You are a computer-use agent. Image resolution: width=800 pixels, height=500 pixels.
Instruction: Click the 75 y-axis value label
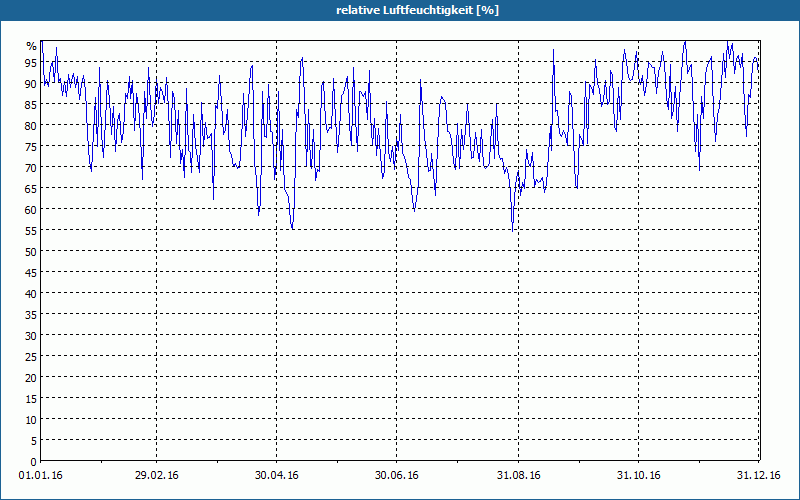pyautogui.click(x=31, y=146)
